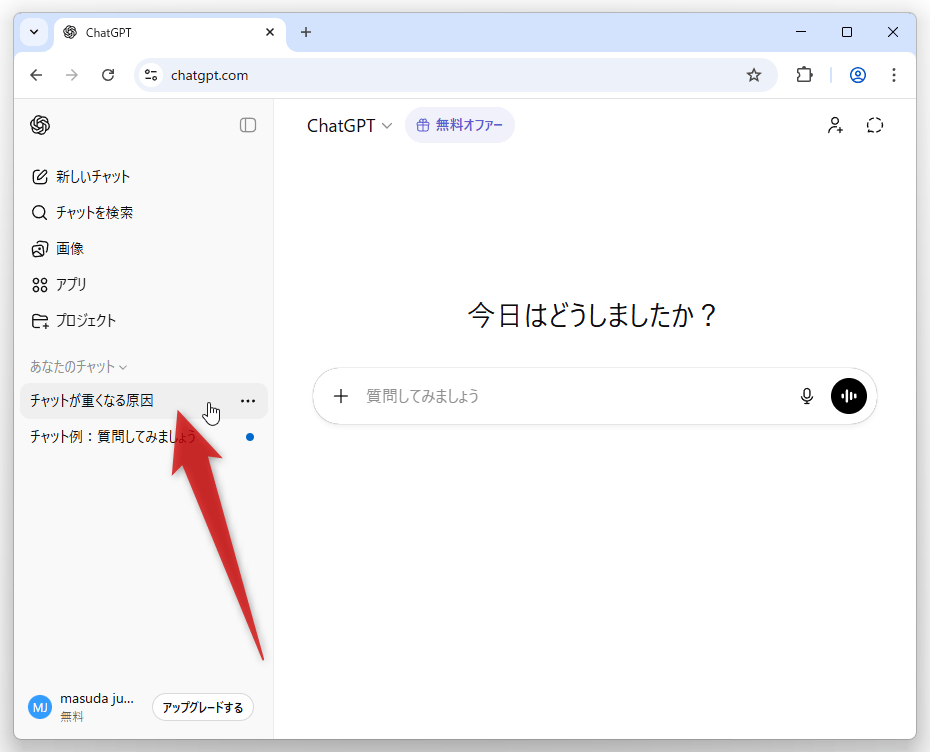Click the add people icon in header
This screenshot has height=752, width=930.
pos(835,126)
